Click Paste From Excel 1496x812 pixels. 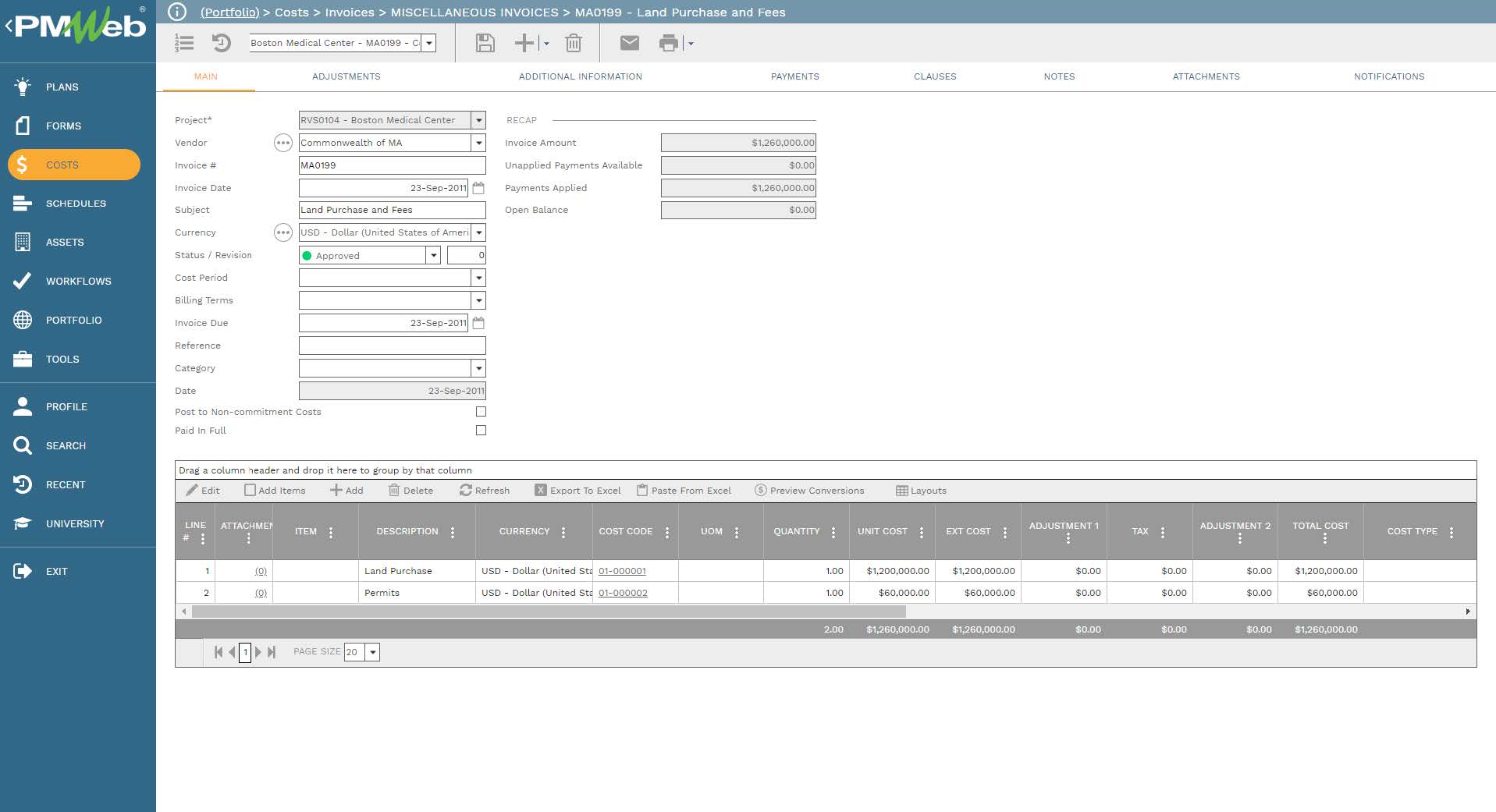[x=684, y=491]
